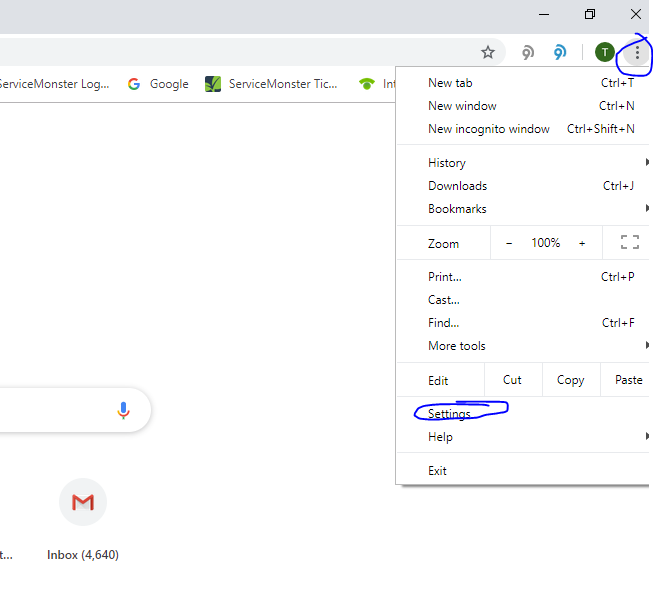Restore down the Chrome window

pyautogui.click(x=590, y=15)
